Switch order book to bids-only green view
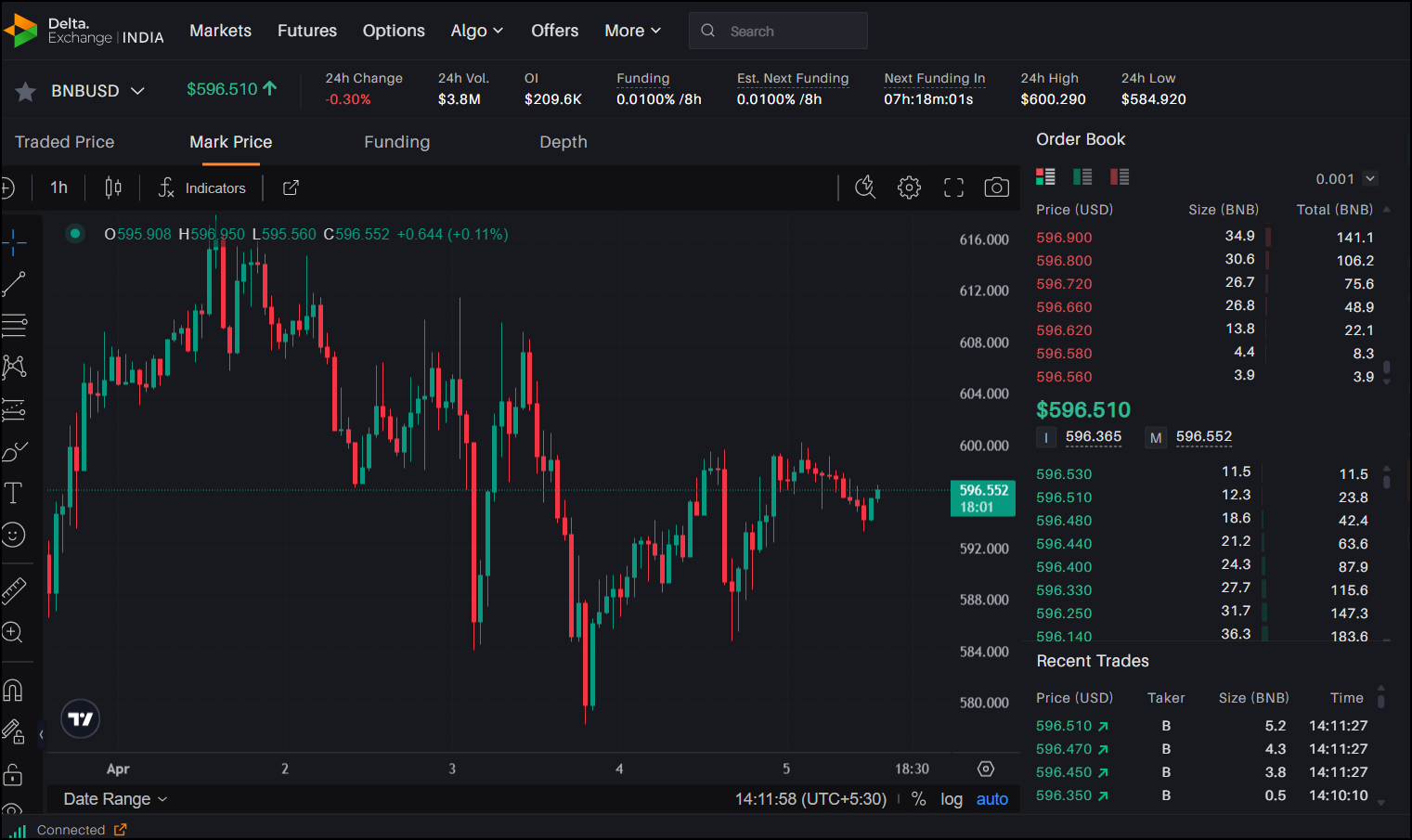The width and height of the screenshot is (1412, 840). coord(1082,176)
